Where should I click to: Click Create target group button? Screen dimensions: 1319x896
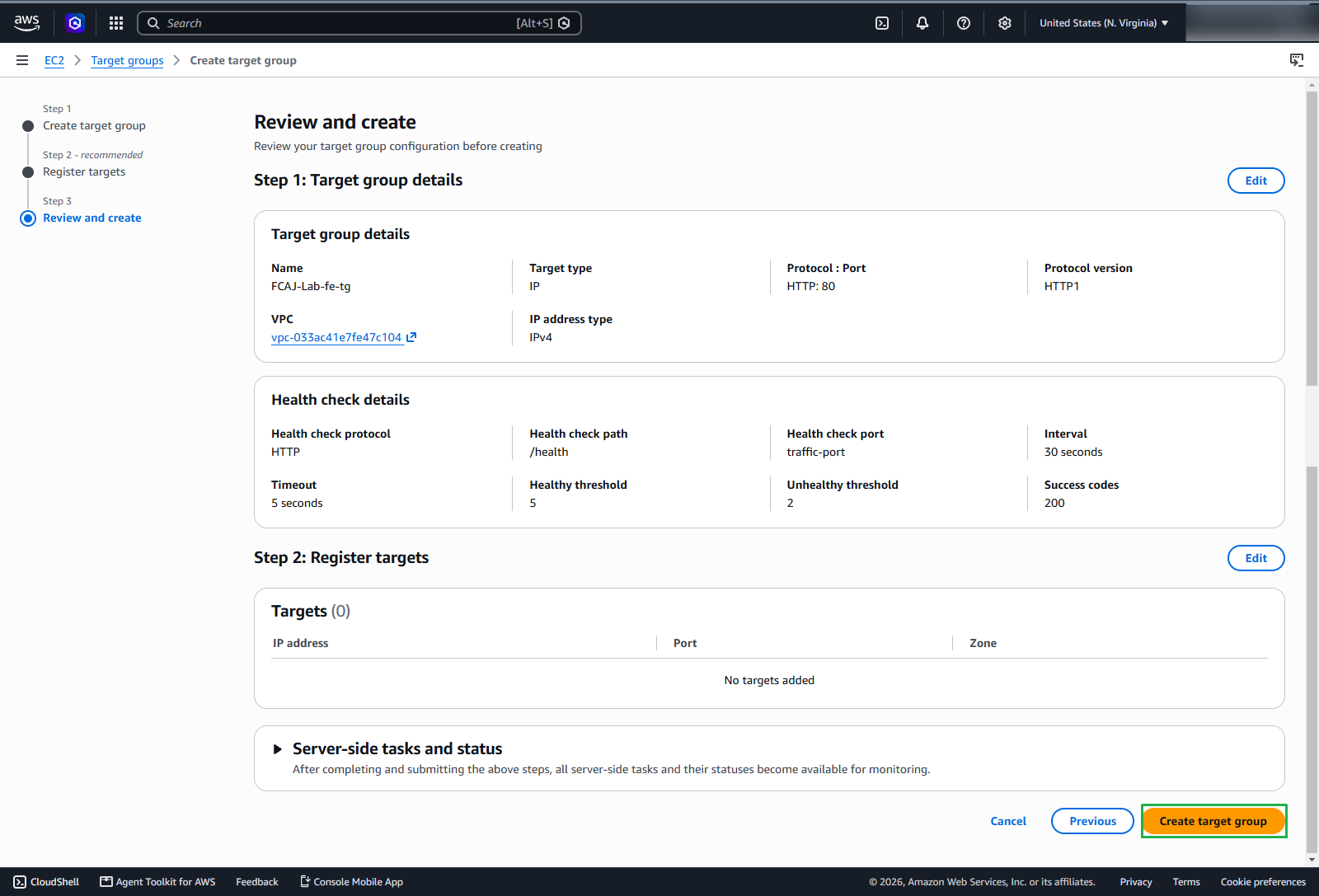(1213, 821)
